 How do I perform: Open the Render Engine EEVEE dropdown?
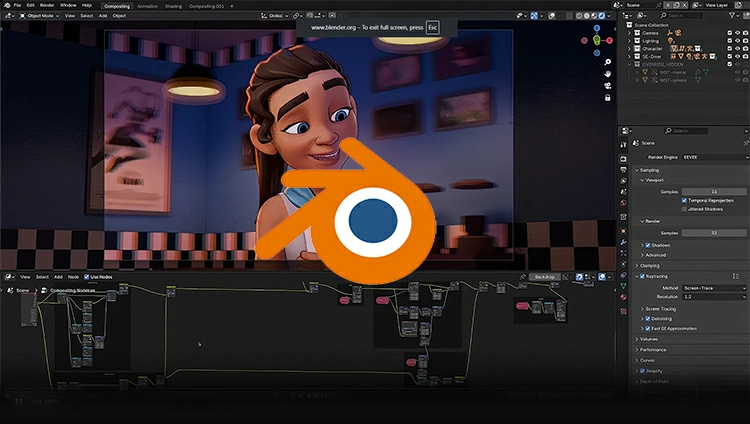pyautogui.click(x=716, y=157)
